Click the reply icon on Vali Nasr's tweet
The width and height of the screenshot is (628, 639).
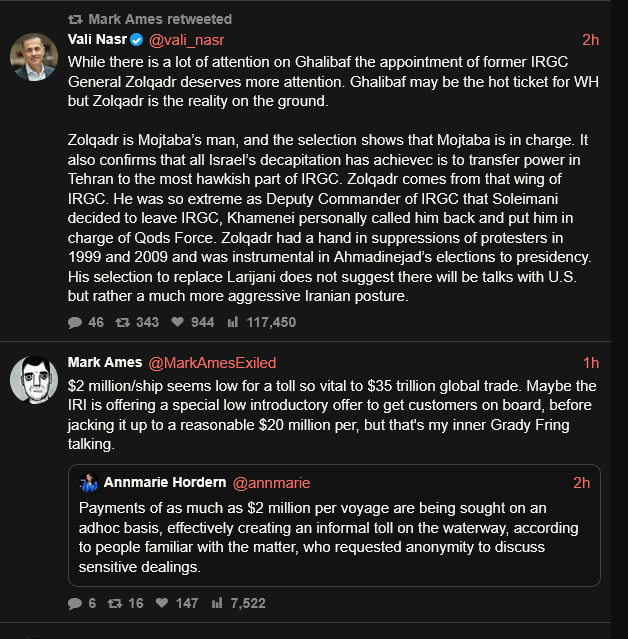point(76,322)
